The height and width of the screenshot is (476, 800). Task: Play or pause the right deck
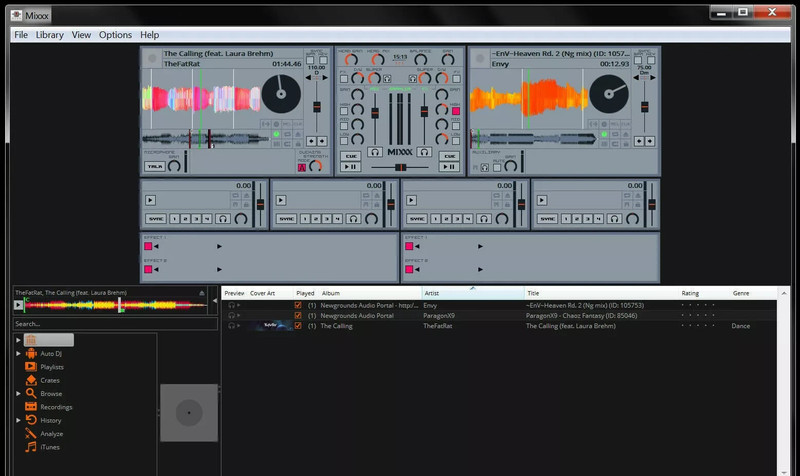(449, 167)
